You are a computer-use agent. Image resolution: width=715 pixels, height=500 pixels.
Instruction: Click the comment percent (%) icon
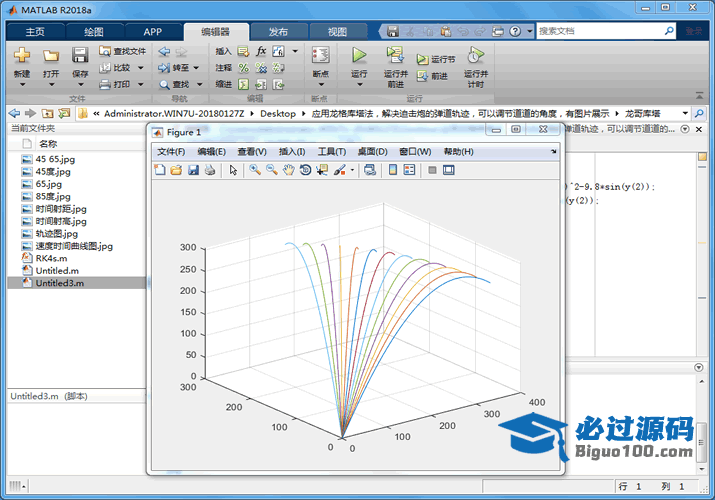coord(244,68)
